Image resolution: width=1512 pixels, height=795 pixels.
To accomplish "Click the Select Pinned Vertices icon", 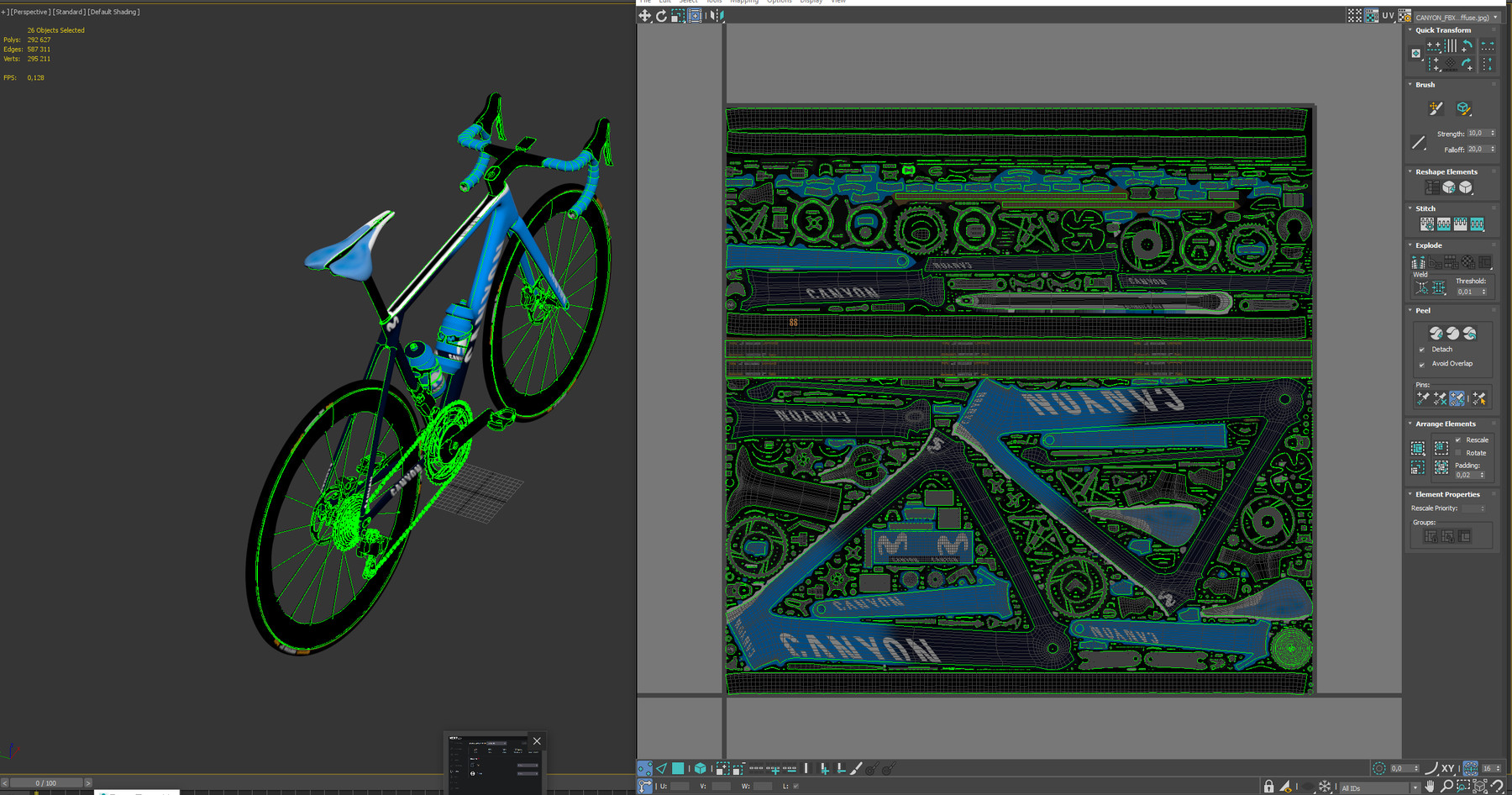I will click(x=1479, y=398).
